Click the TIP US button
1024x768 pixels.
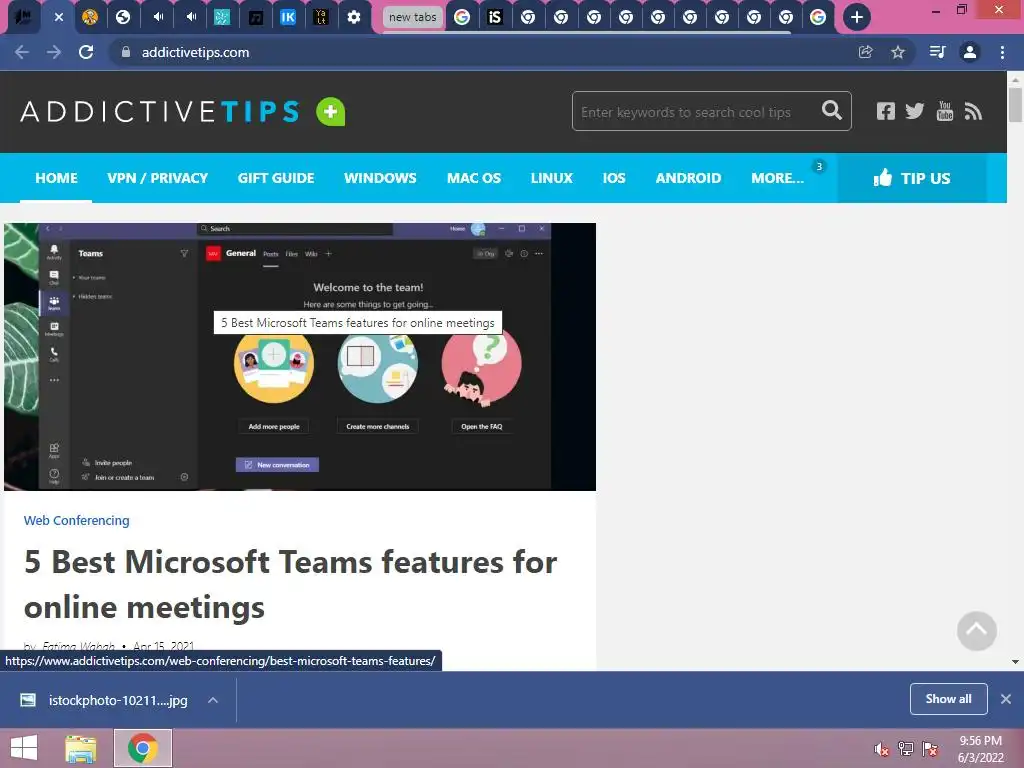tap(912, 178)
